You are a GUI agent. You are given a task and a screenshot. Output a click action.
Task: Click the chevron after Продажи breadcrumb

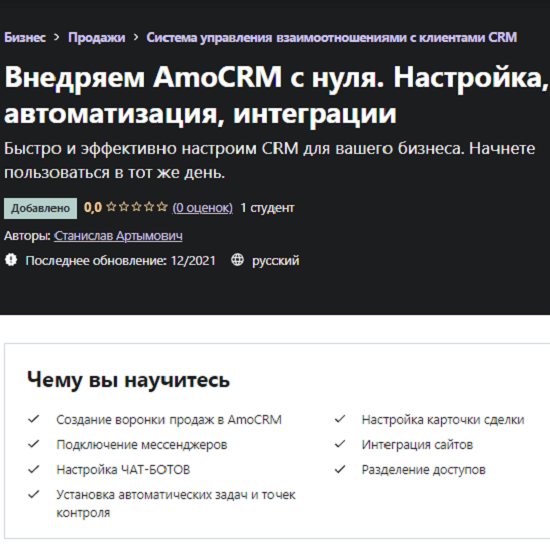click(x=136, y=37)
